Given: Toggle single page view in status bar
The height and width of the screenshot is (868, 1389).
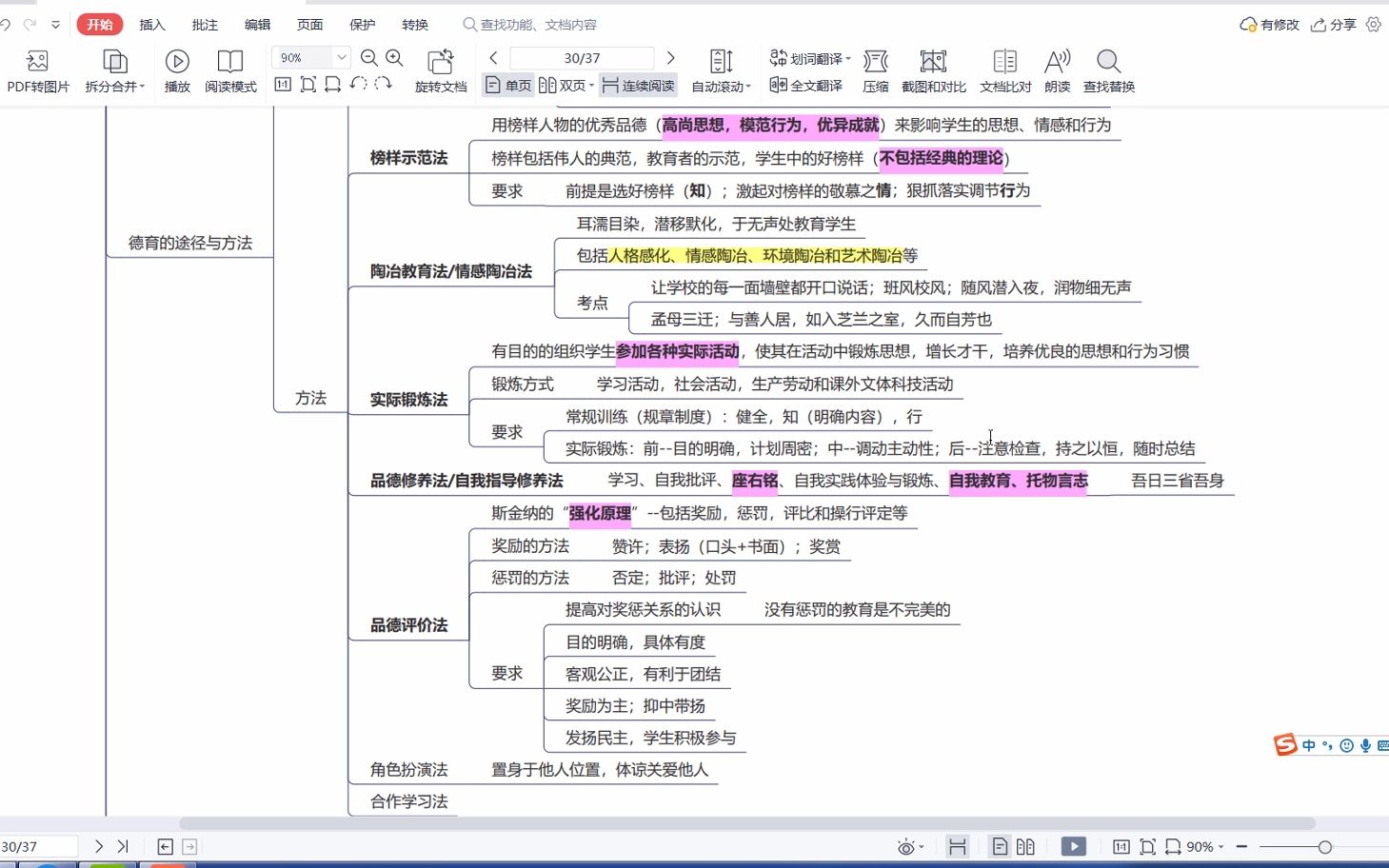Looking at the screenshot, I should click(1000, 846).
